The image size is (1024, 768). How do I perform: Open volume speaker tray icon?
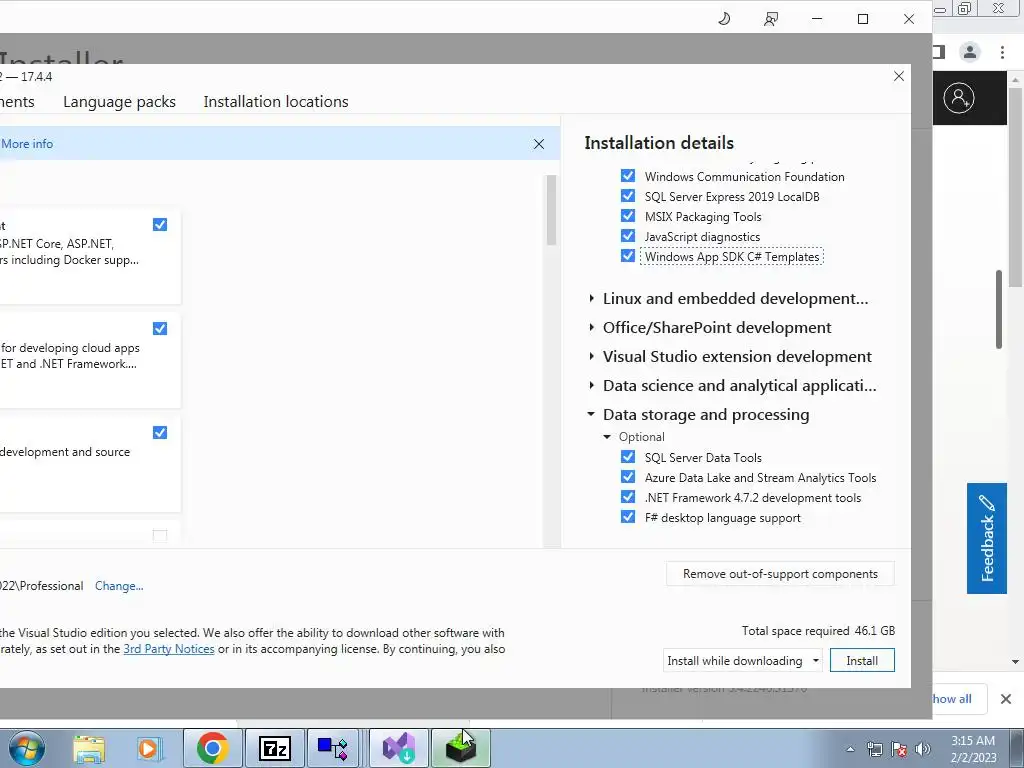[x=923, y=749]
